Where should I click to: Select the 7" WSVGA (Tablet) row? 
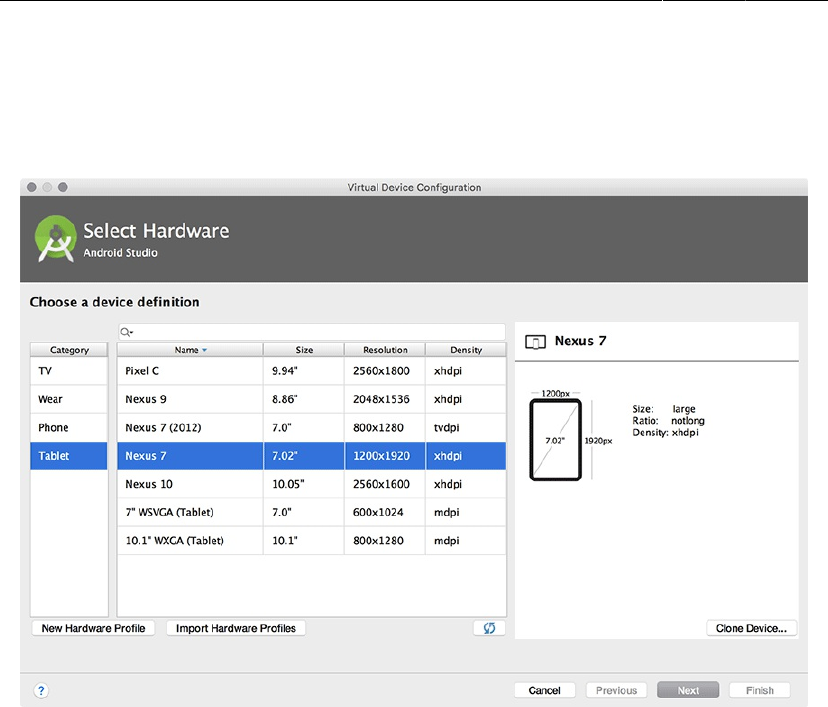click(312, 512)
